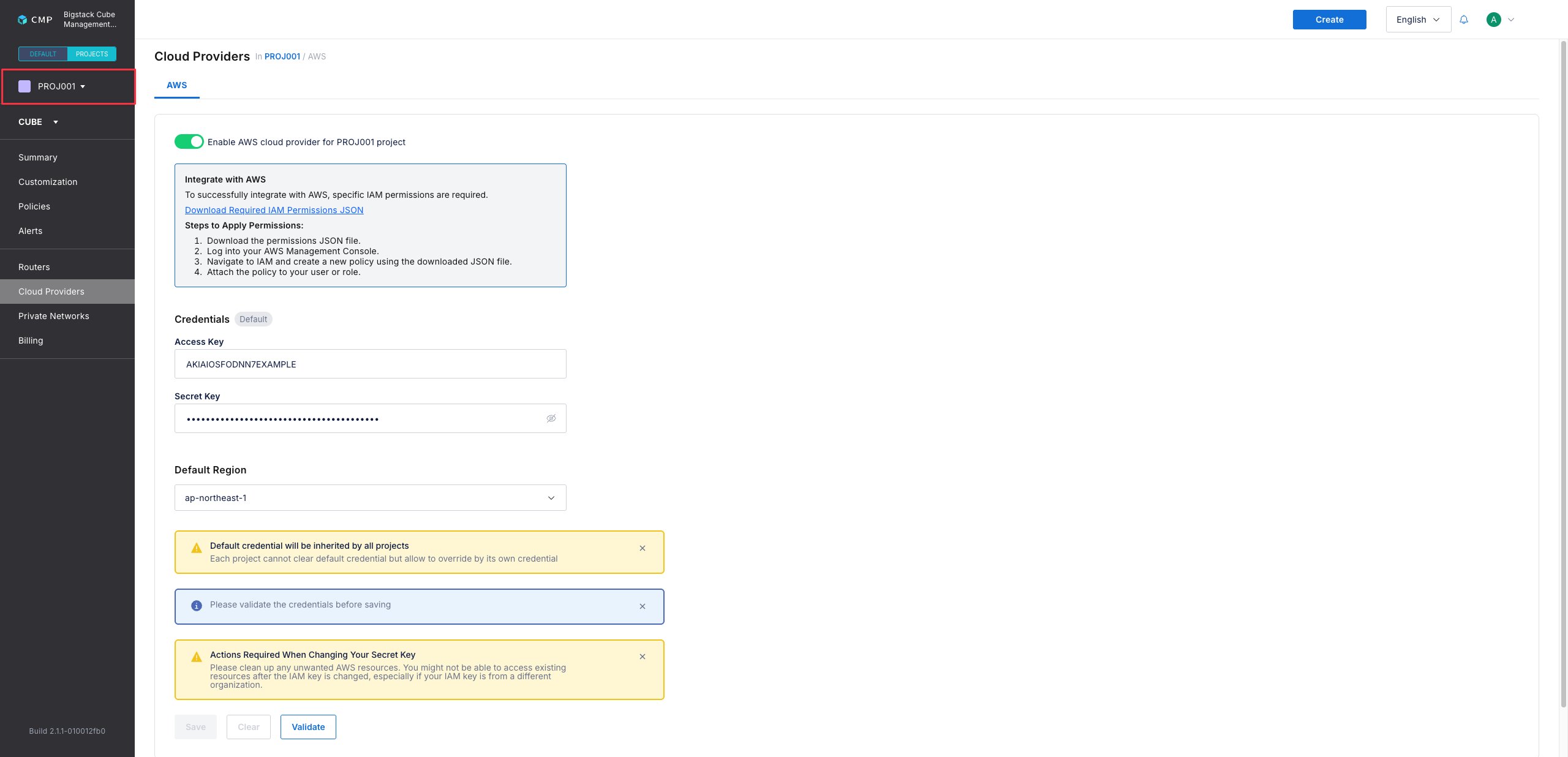The width and height of the screenshot is (1568, 757).
Task: Click the warning triangle in default credential alert
Action: pos(197,548)
